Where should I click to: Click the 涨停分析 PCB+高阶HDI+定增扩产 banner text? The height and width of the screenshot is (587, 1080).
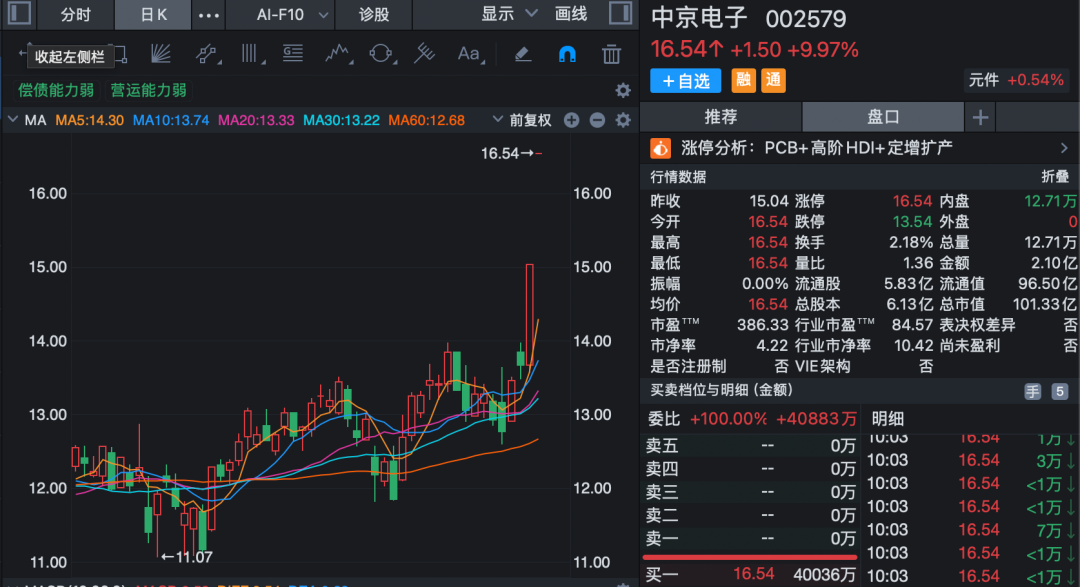[817, 148]
